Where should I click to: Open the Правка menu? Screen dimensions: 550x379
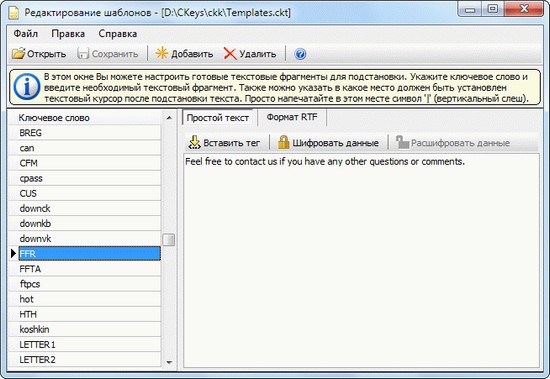tap(68, 34)
